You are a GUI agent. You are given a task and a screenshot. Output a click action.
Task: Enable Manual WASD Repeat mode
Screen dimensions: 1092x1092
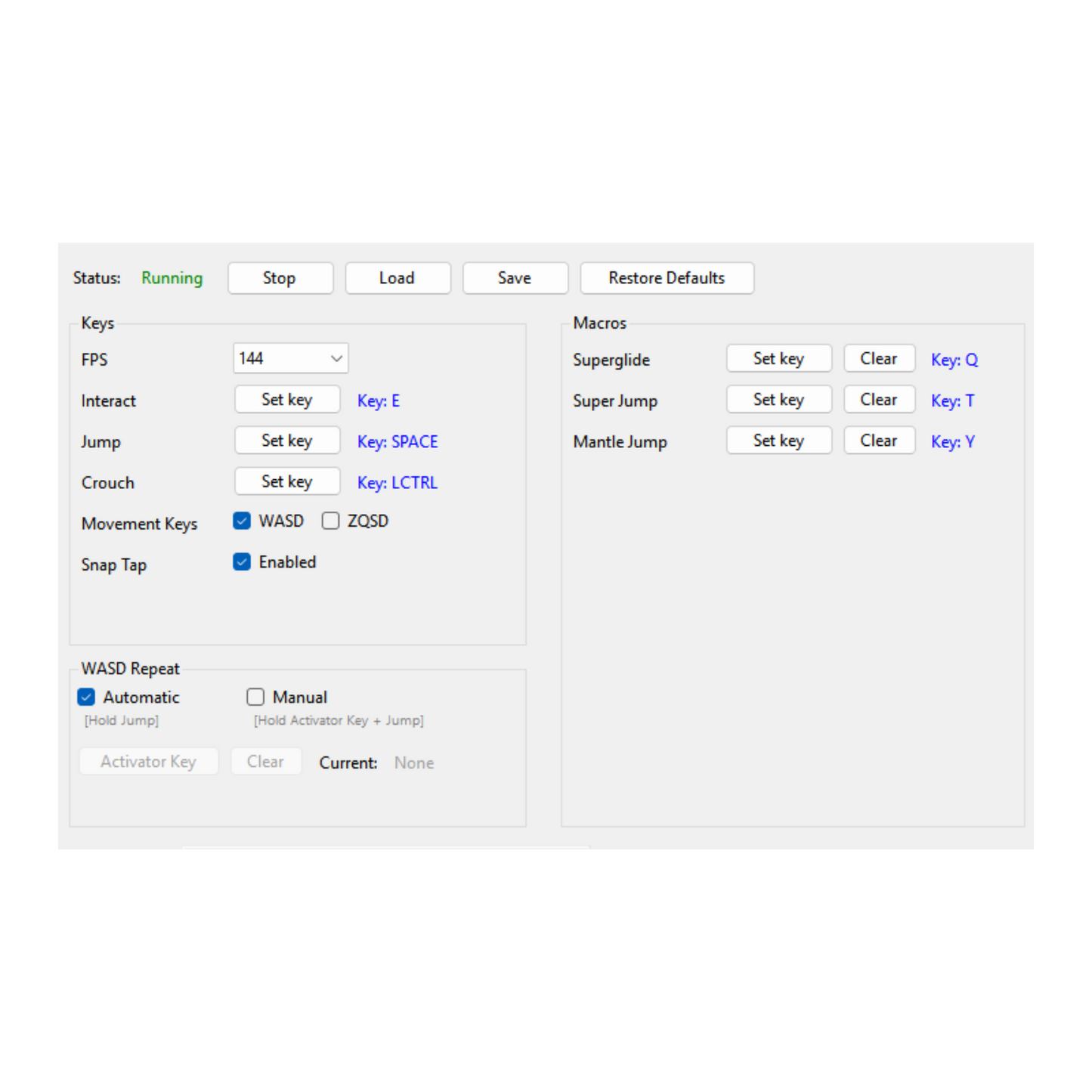pos(255,697)
